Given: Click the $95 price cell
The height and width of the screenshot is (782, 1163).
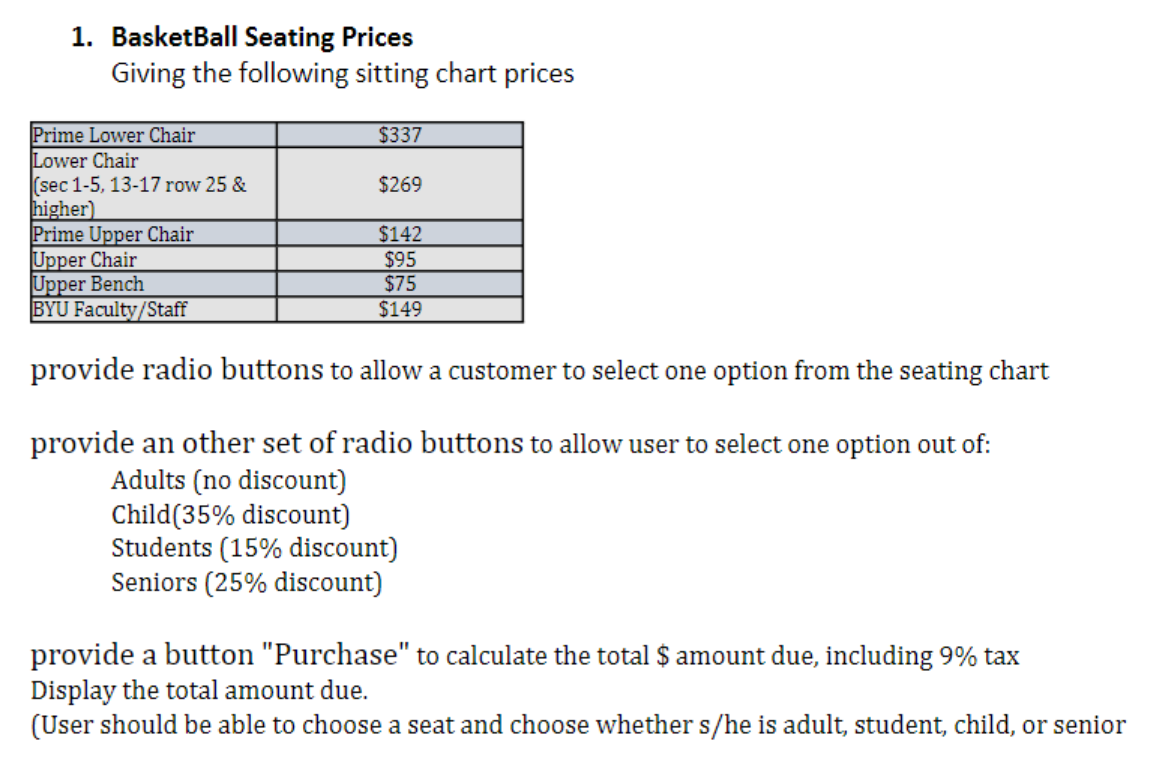Looking at the screenshot, I should 400,260.
